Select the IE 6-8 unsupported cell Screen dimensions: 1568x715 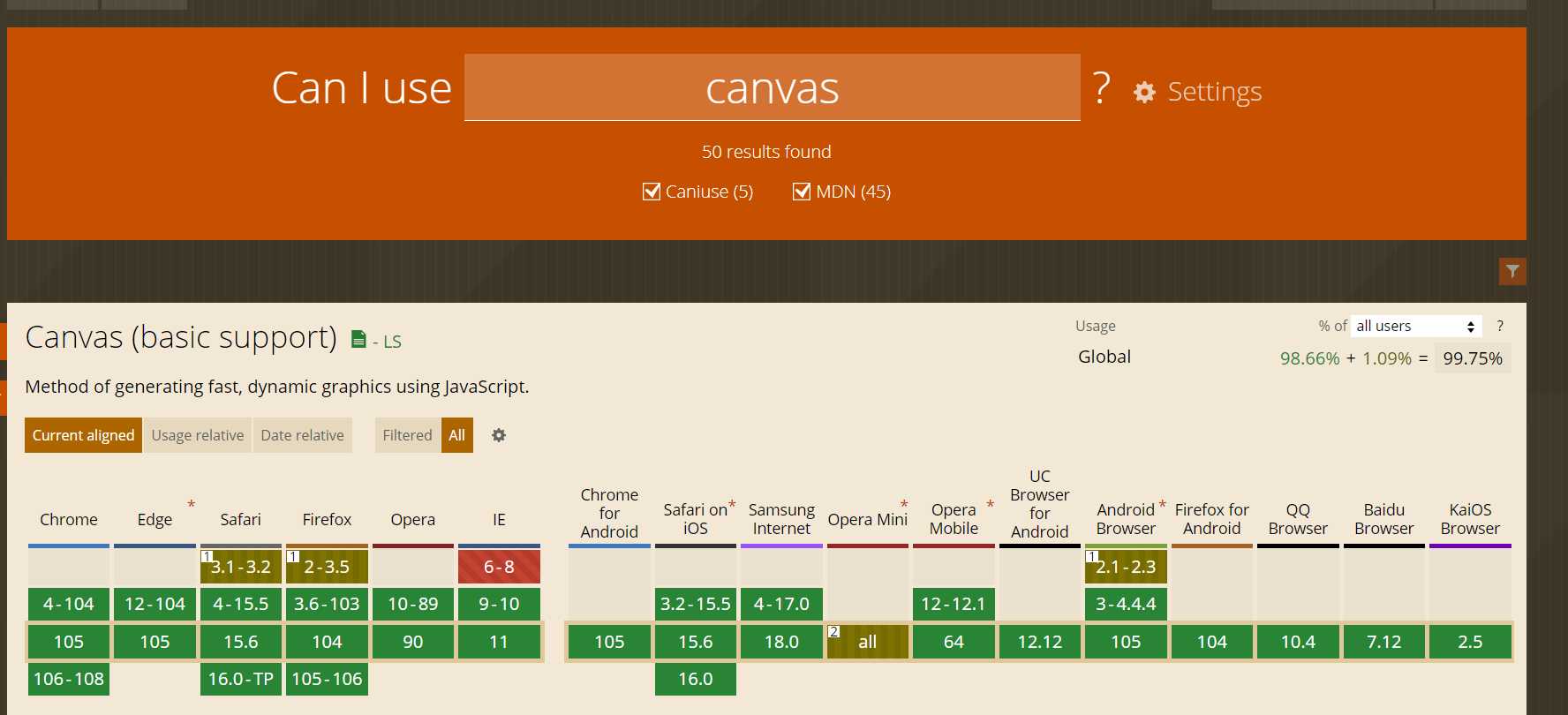pyautogui.click(x=499, y=567)
